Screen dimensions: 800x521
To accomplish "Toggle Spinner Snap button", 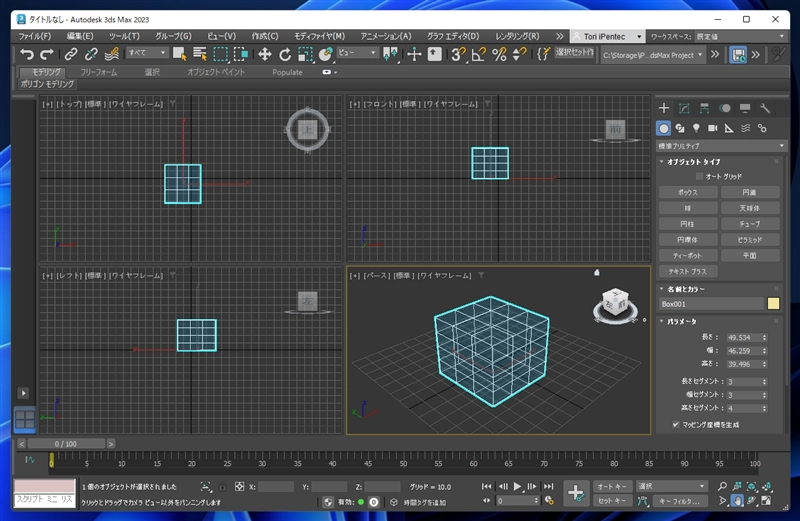I will point(519,54).
